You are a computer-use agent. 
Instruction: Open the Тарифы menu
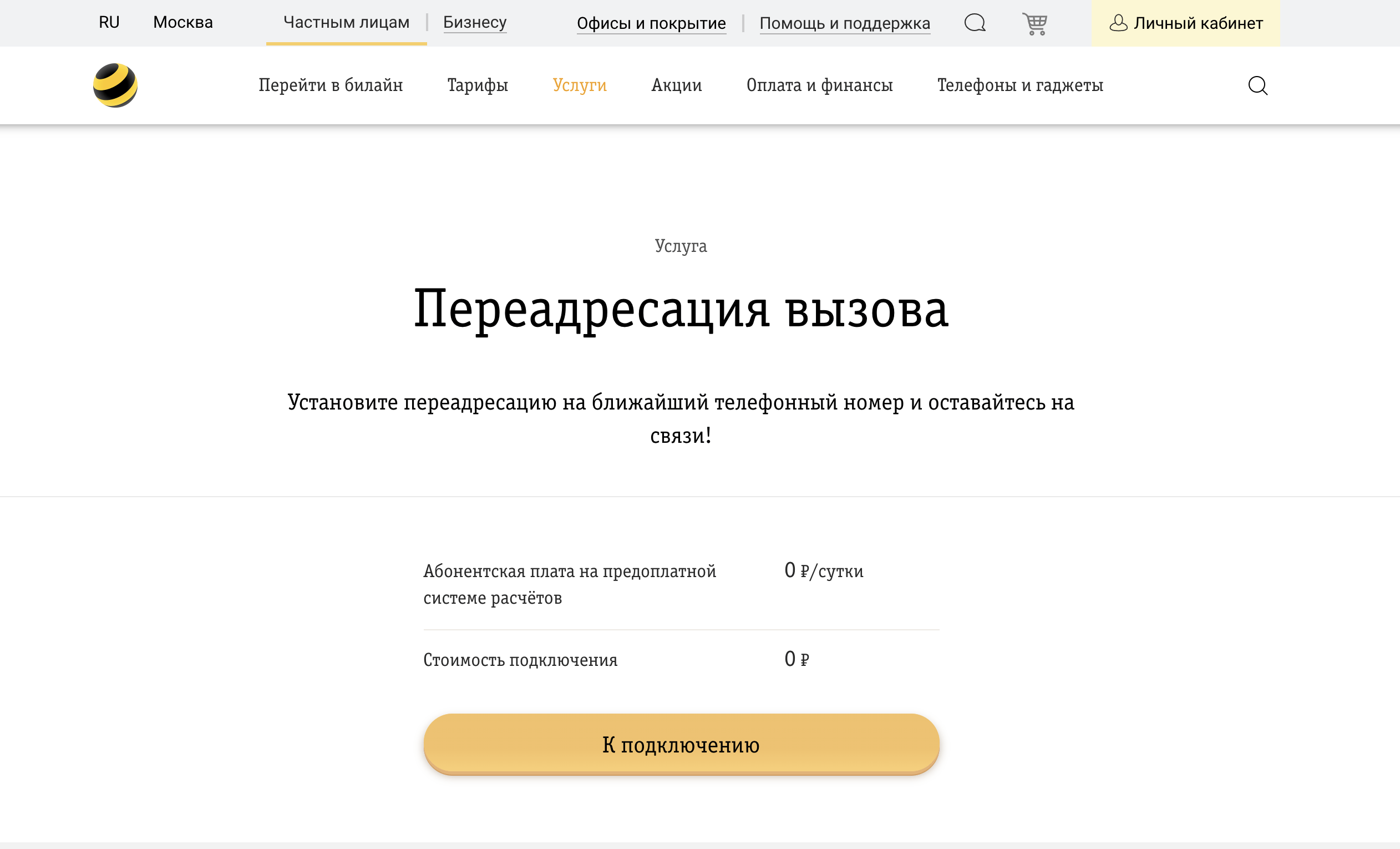pyautogui.click(x=477, y=85)
